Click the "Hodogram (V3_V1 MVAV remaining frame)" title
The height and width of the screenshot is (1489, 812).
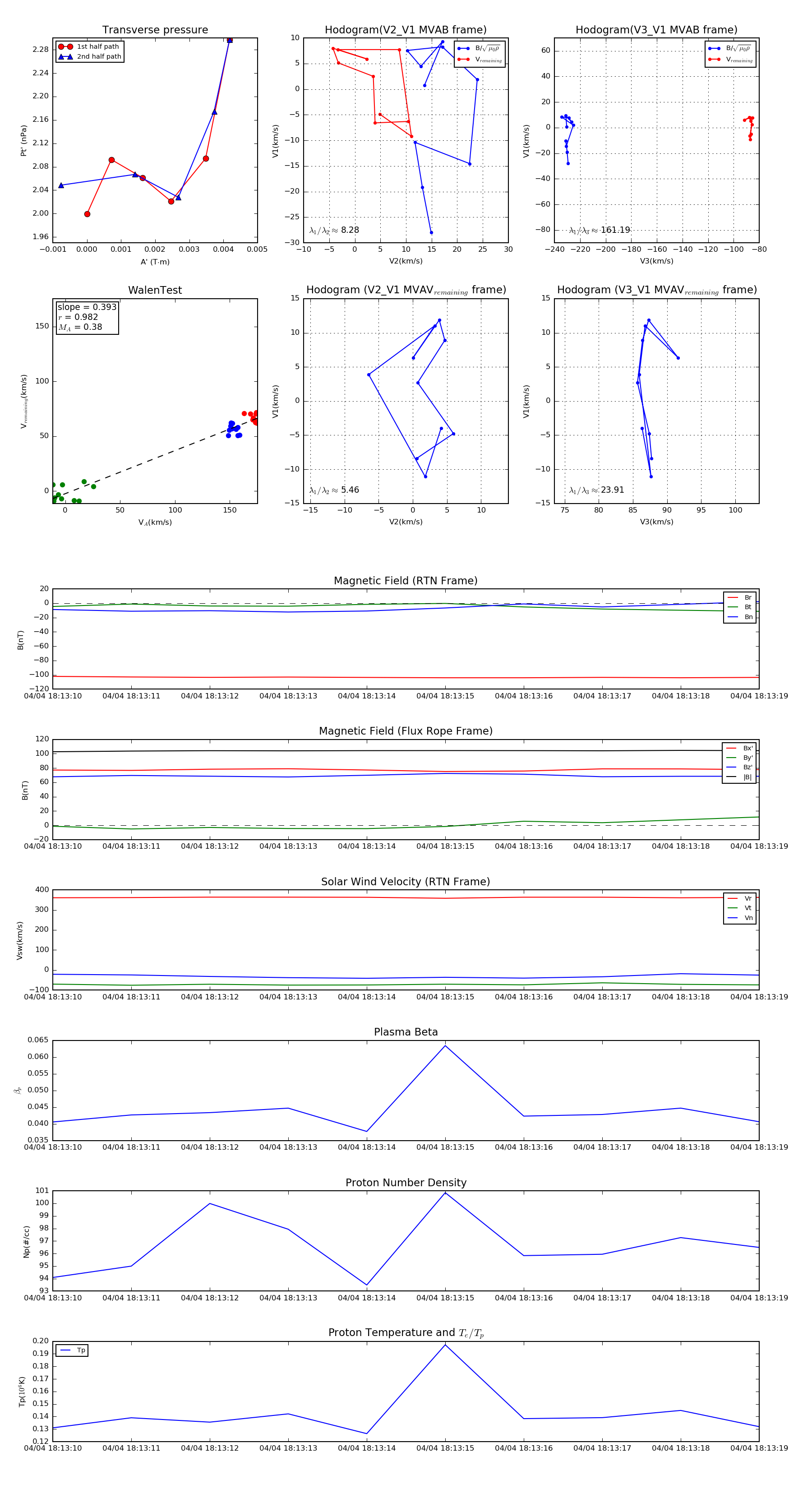click(x=656, y=290)
